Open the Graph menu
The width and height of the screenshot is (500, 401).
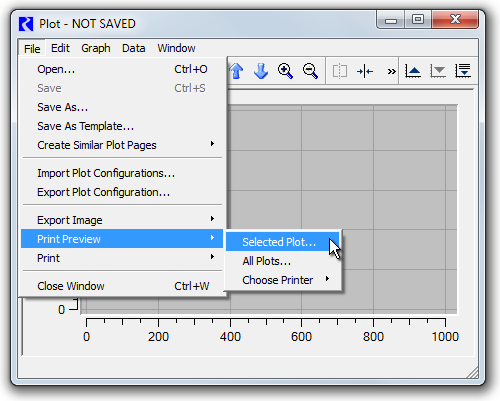pos(96,48)
